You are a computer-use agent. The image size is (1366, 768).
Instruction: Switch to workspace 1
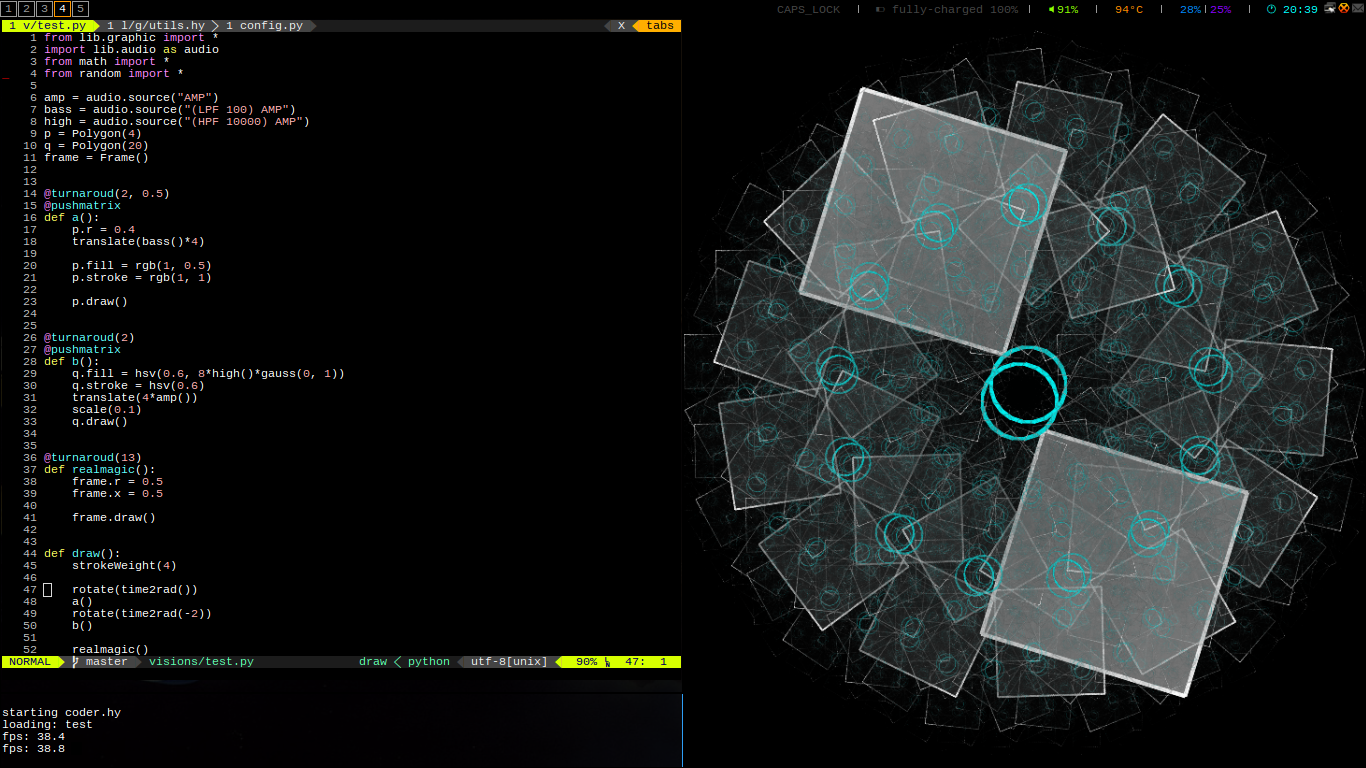[8, 9]
